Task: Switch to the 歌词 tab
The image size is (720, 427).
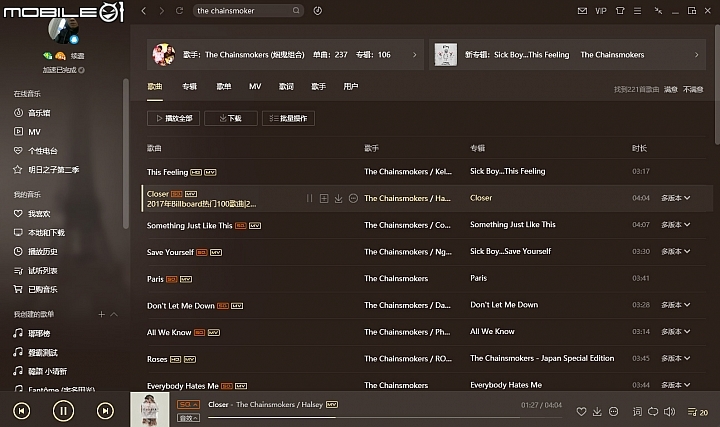Action: [x=286, y=86]
